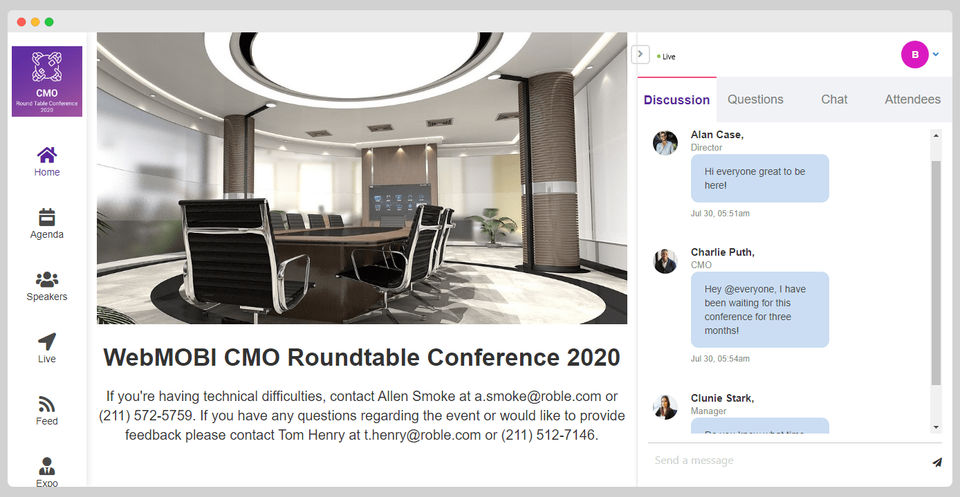This screenshot has width=960, height=497.
Task: Click the t.henry@roble.com email address
Action: click(x=422, y=435)
